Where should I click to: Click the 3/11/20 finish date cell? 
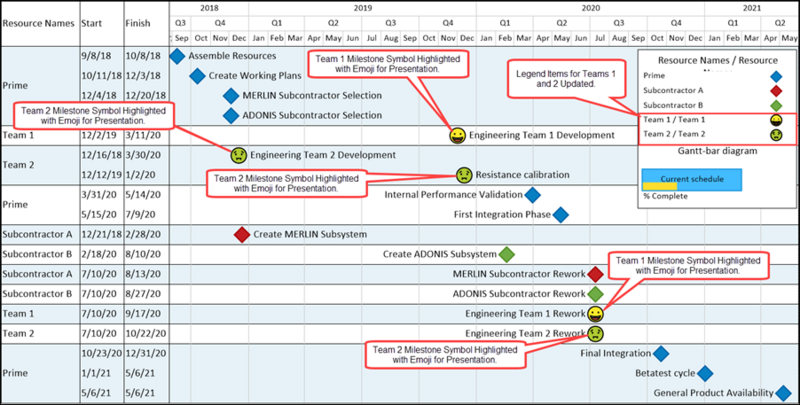pyautogui.click(x=143, y=136)
